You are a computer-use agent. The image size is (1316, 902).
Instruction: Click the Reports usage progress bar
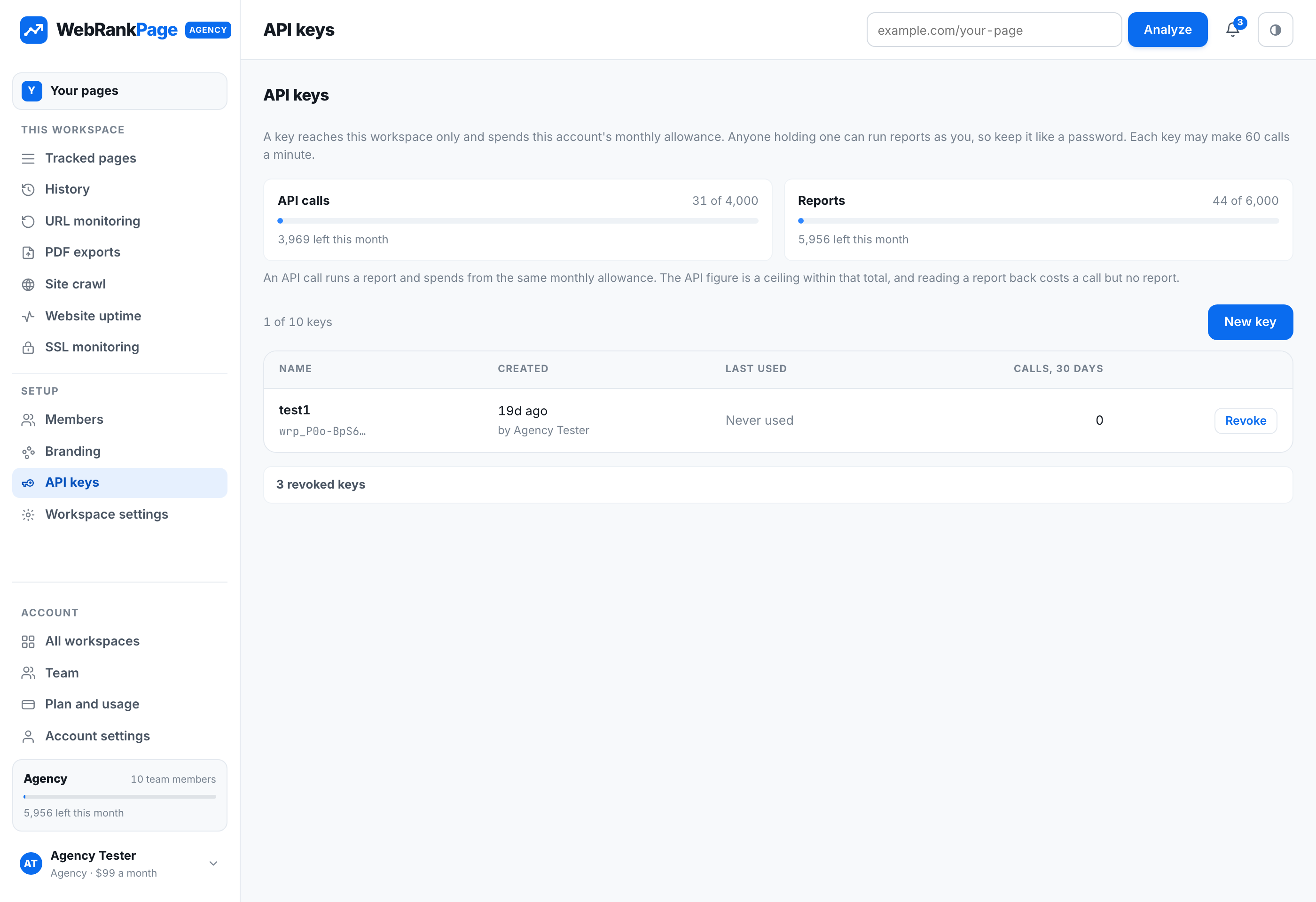point(1038,221)
